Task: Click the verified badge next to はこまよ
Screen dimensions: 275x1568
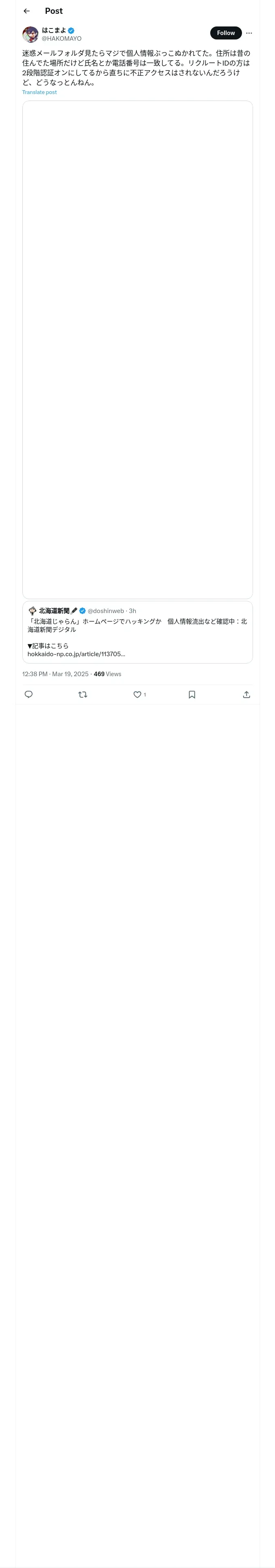Action: click(71, 31)
